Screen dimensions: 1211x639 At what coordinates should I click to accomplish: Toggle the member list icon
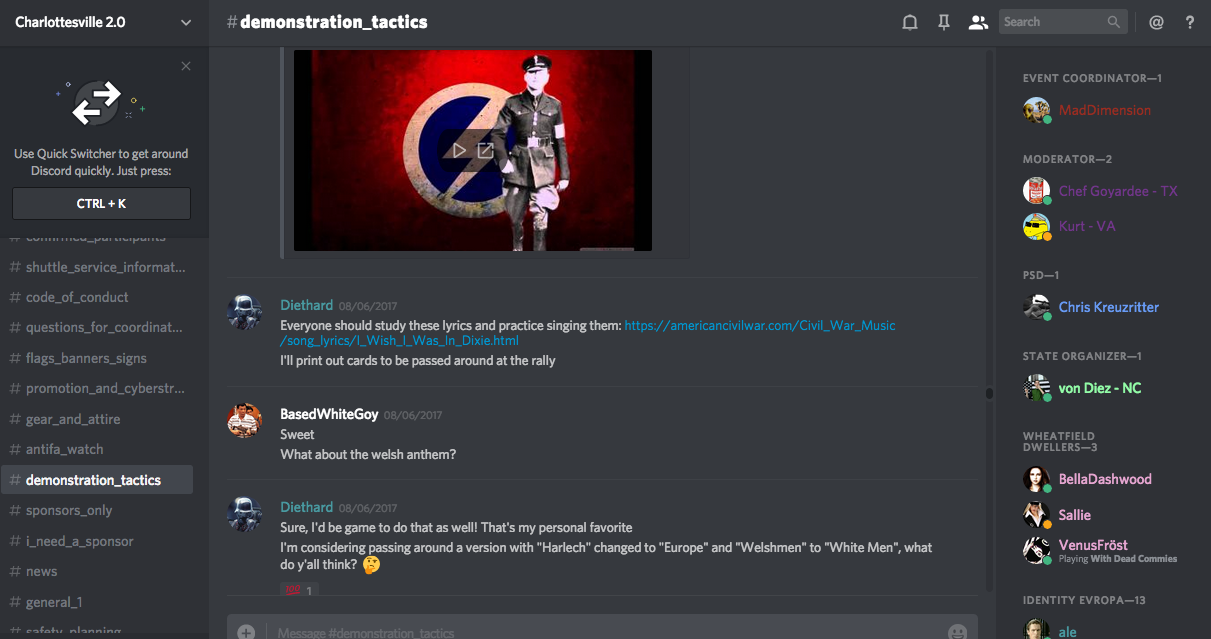click(x=978, y=22)
